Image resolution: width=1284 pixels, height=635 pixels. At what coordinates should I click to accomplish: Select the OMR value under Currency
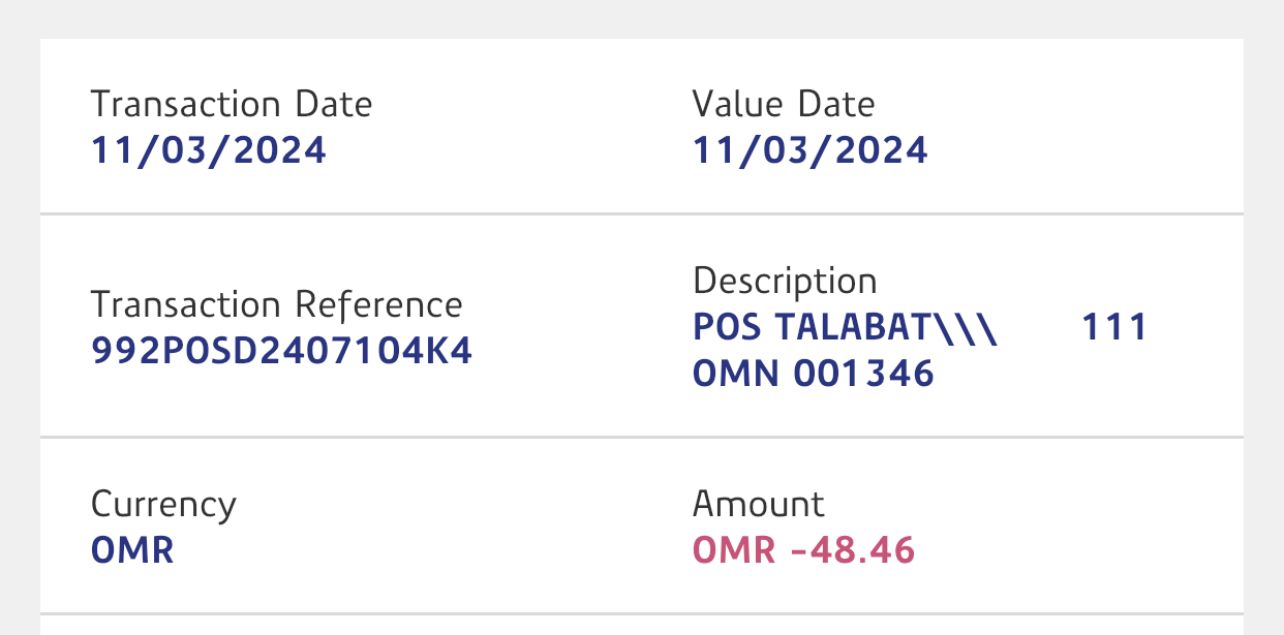click(x=132, y=551)
